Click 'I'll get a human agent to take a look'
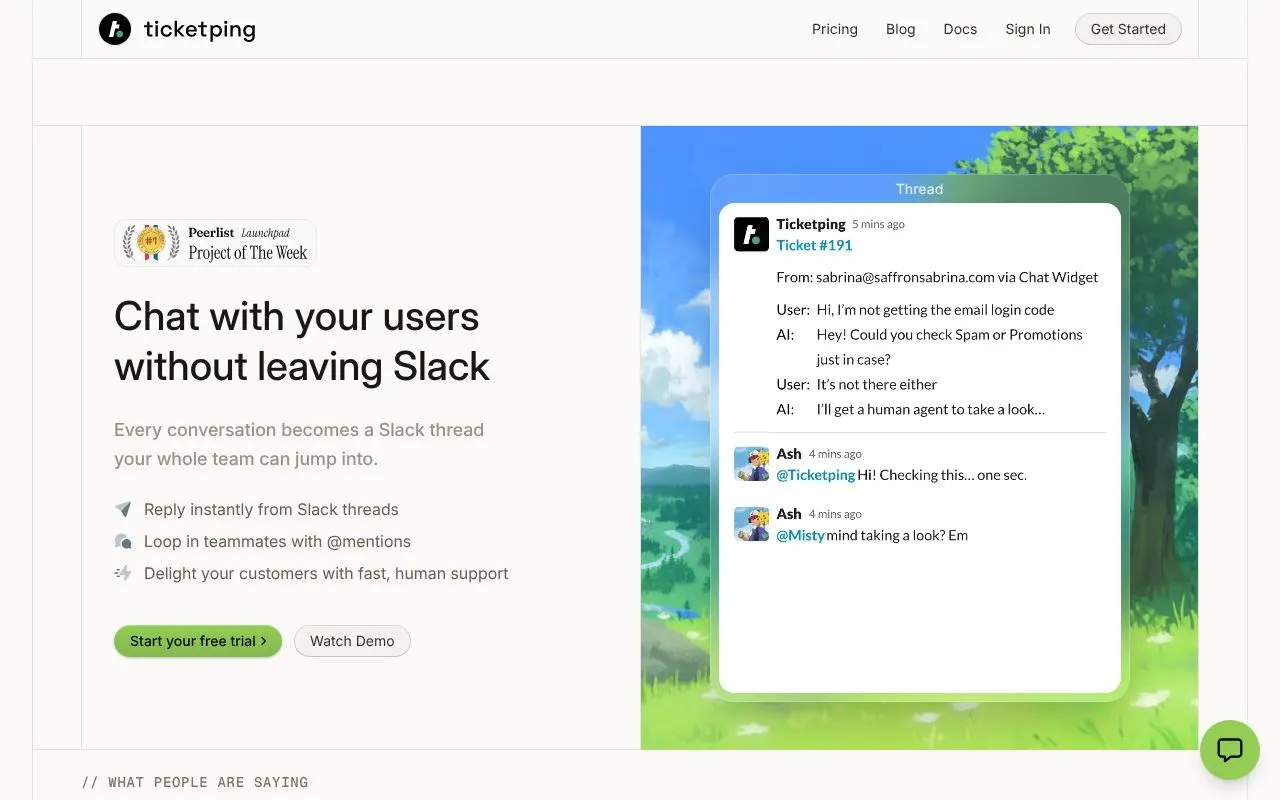Image resolution: width=1280 pixels, height=800 pixels. [930, 410]
